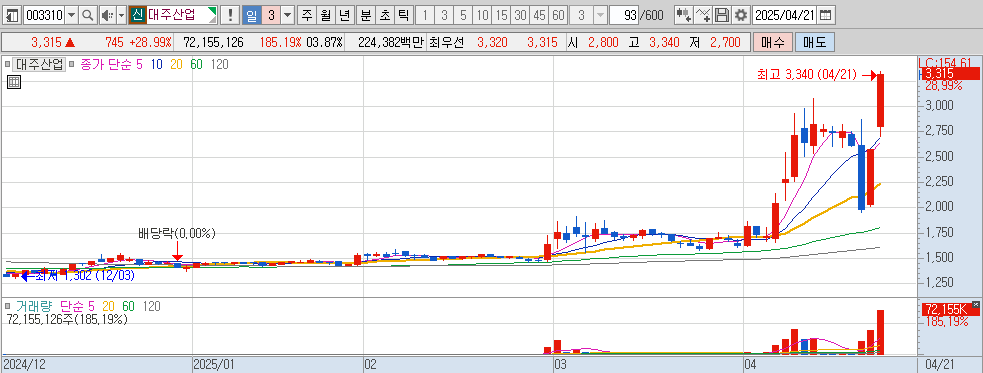Viewport: 983px width, 373px height.
Task: Open the stock code search magnifier
Action: click(88, 15)
